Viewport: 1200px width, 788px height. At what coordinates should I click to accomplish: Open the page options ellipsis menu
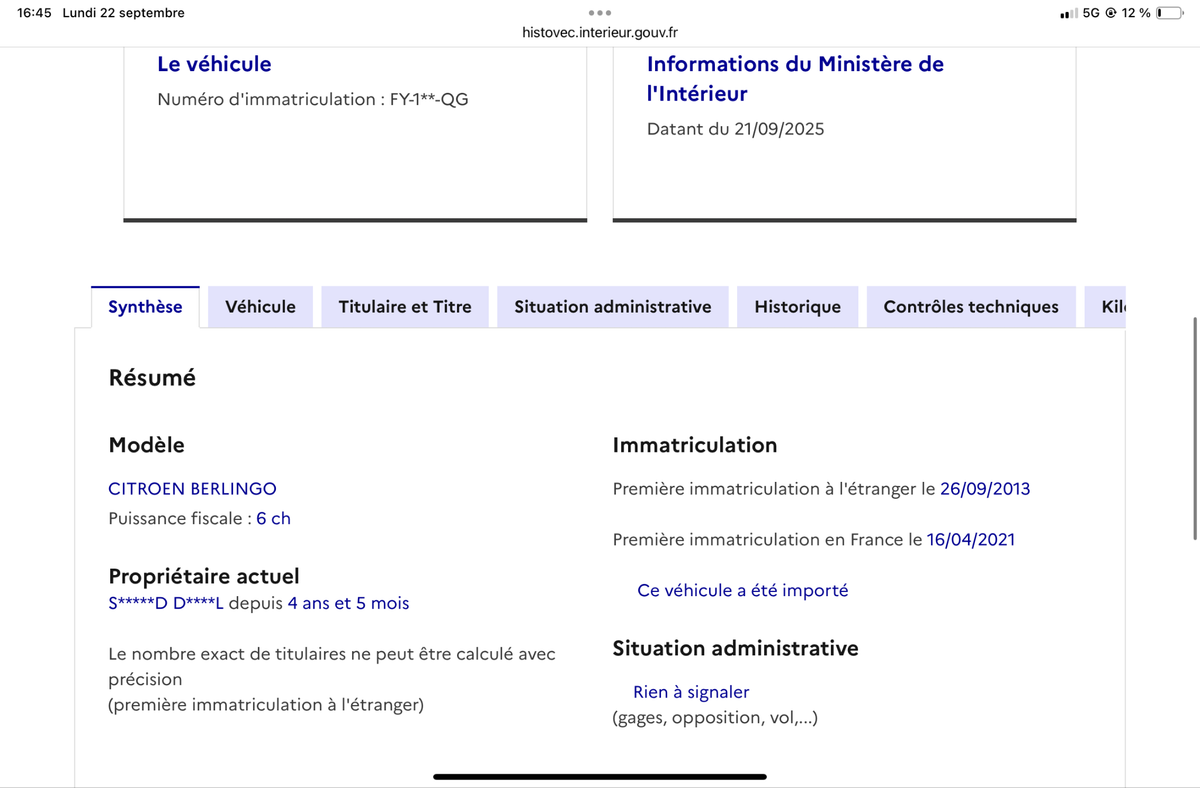[600, 14]
